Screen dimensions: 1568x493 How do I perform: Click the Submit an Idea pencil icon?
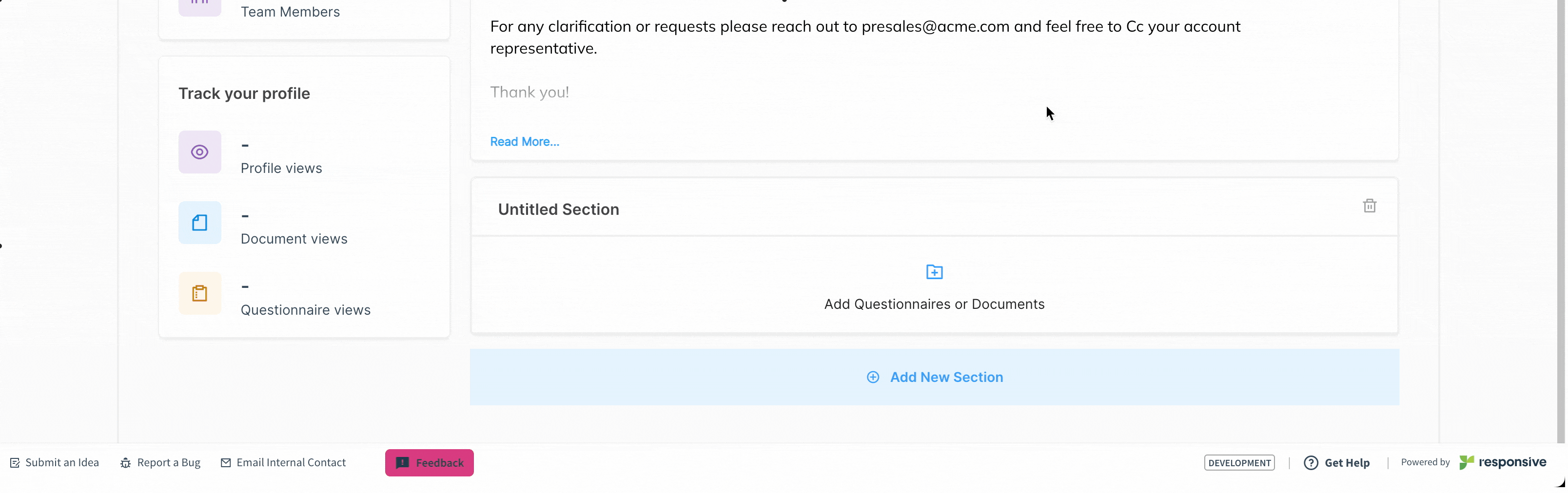pyautogui.click(x=15, y=463)
